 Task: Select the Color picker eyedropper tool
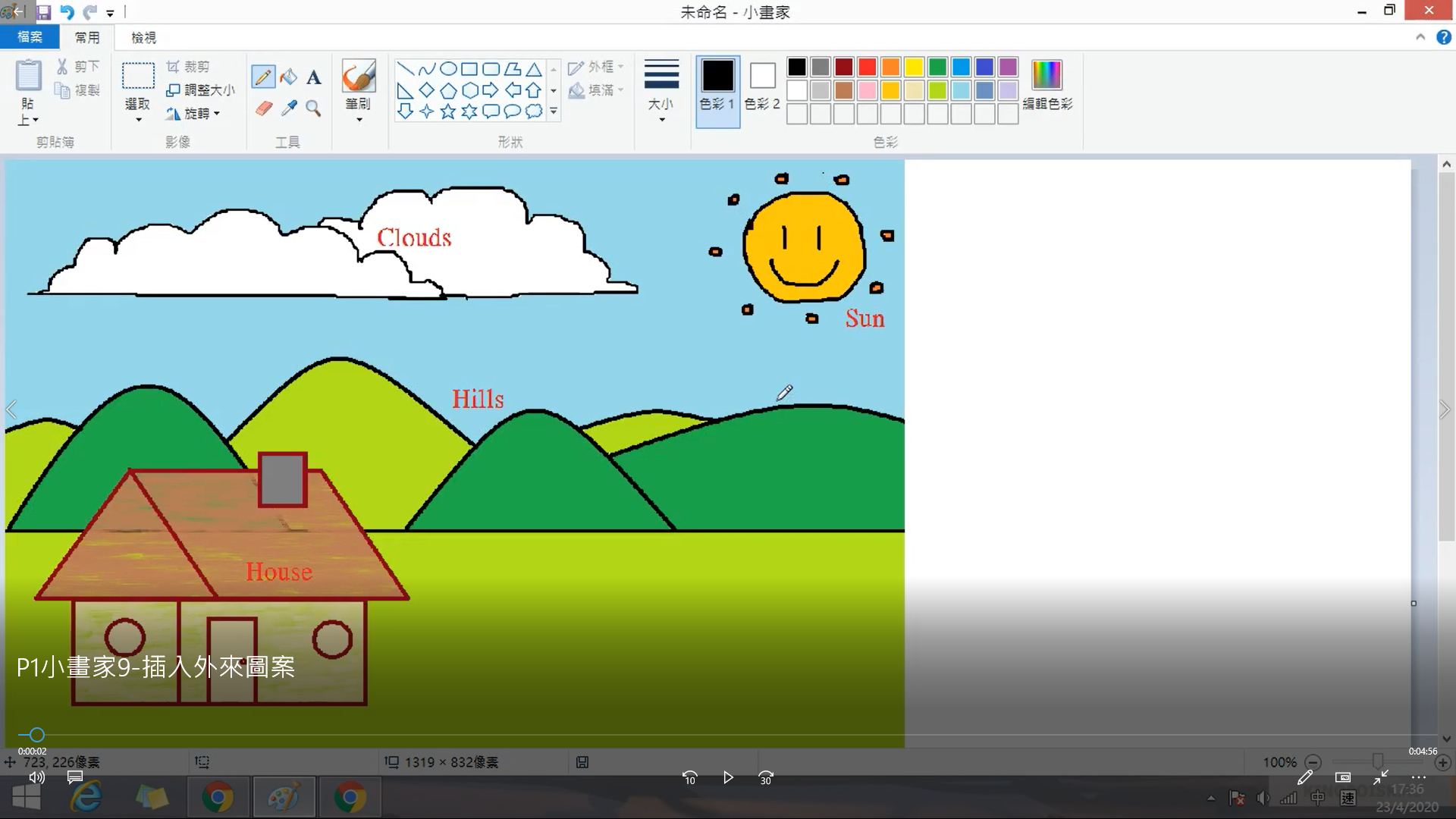(x=288, y=108)
